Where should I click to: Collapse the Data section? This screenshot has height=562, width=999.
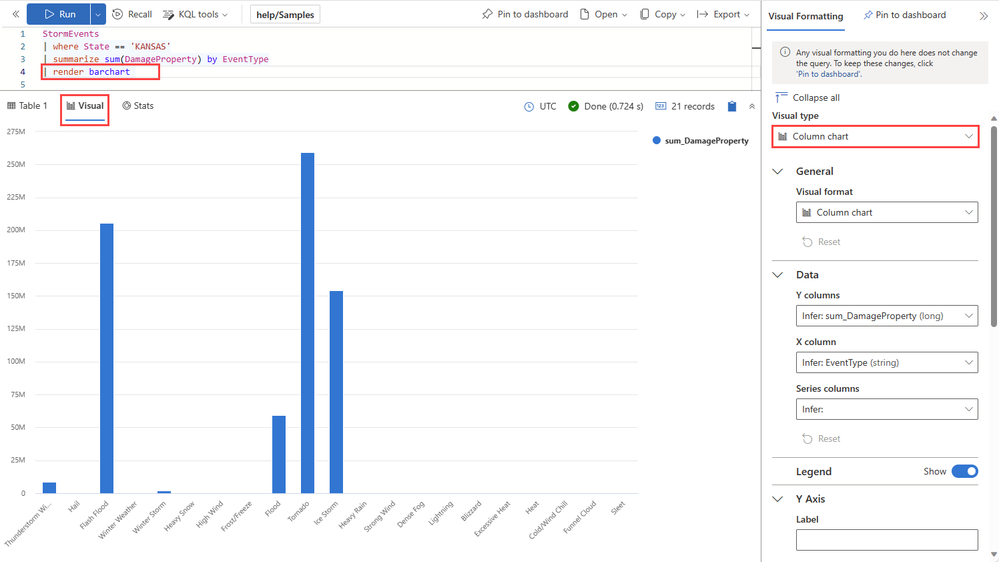point(777,275)
